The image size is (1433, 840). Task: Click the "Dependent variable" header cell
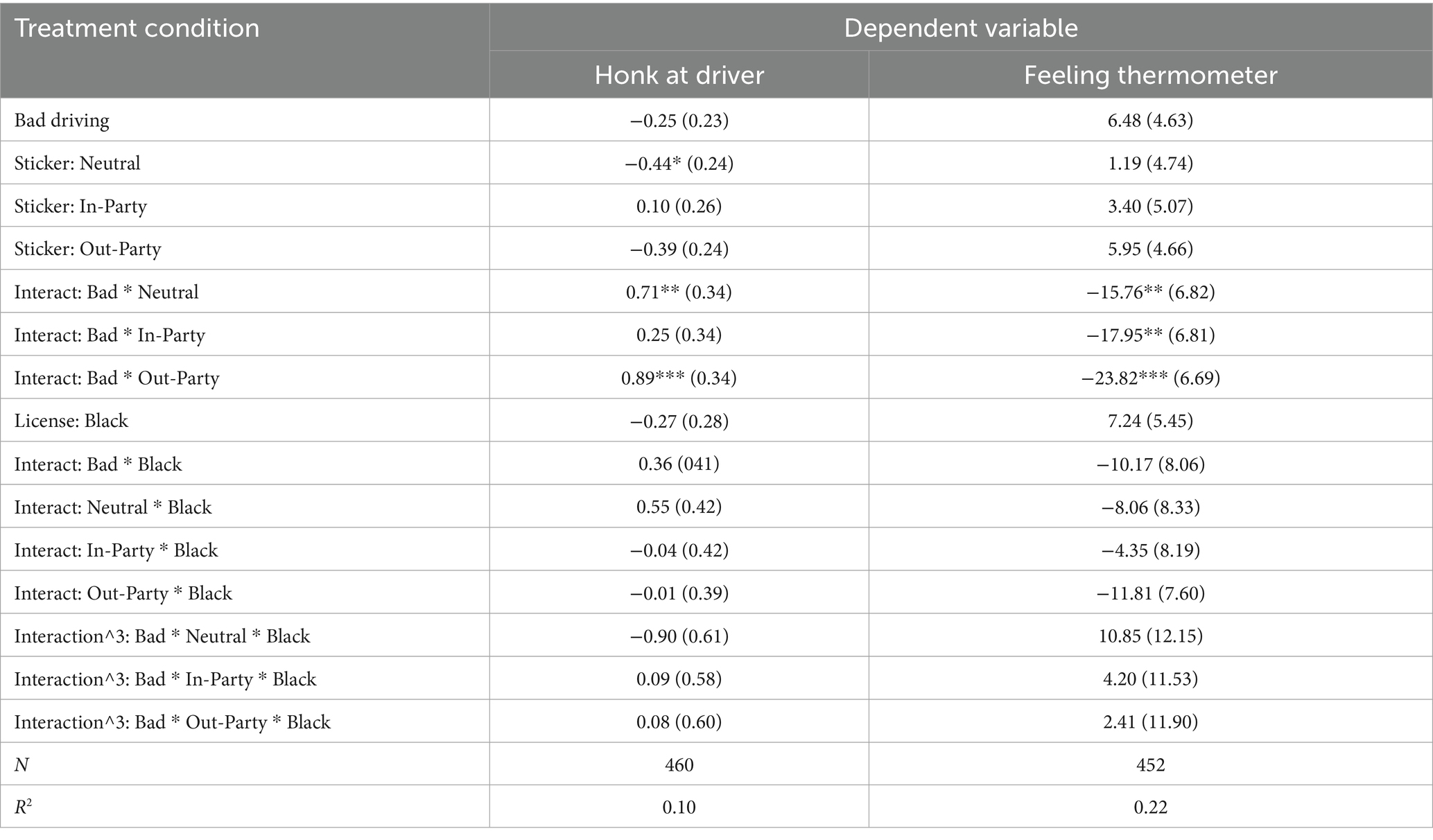[960, 28]
